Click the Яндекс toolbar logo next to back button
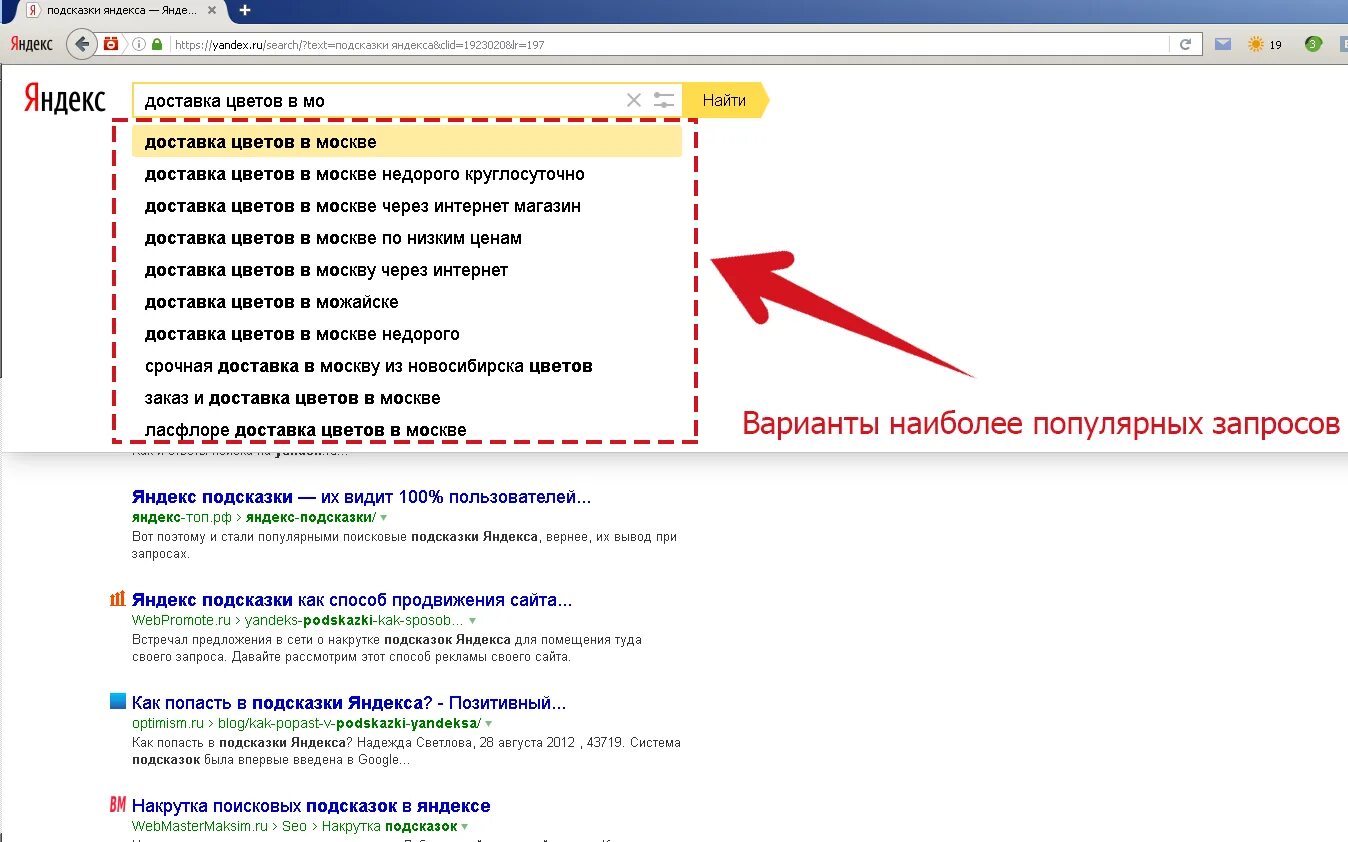Viewport: 1348px width, 842px height. click(x=32, y=44)
